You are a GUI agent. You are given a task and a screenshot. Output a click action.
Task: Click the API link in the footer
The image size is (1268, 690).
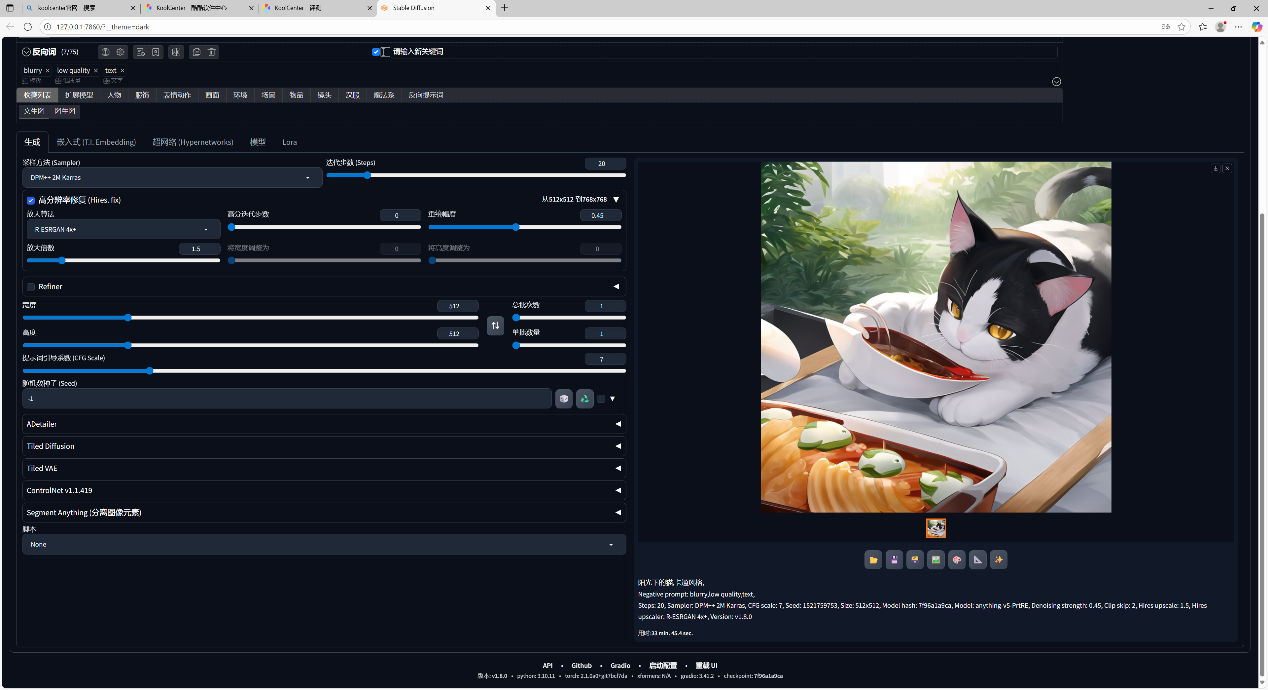(547, 665)
